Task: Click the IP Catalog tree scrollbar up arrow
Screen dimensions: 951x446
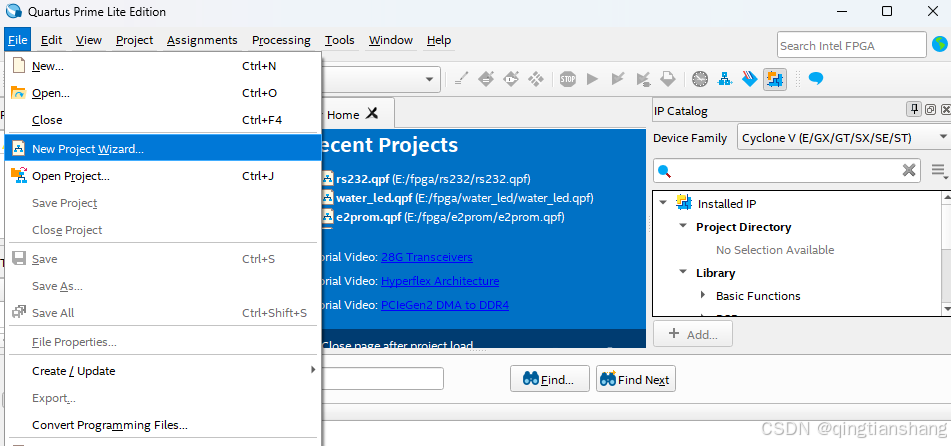Action: pos(946,198)
